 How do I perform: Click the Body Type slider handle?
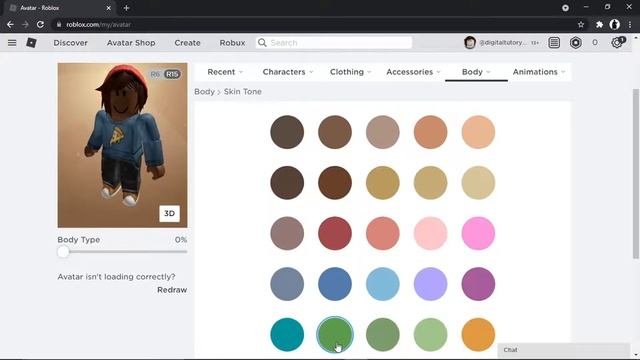click(x=63, y=251)
